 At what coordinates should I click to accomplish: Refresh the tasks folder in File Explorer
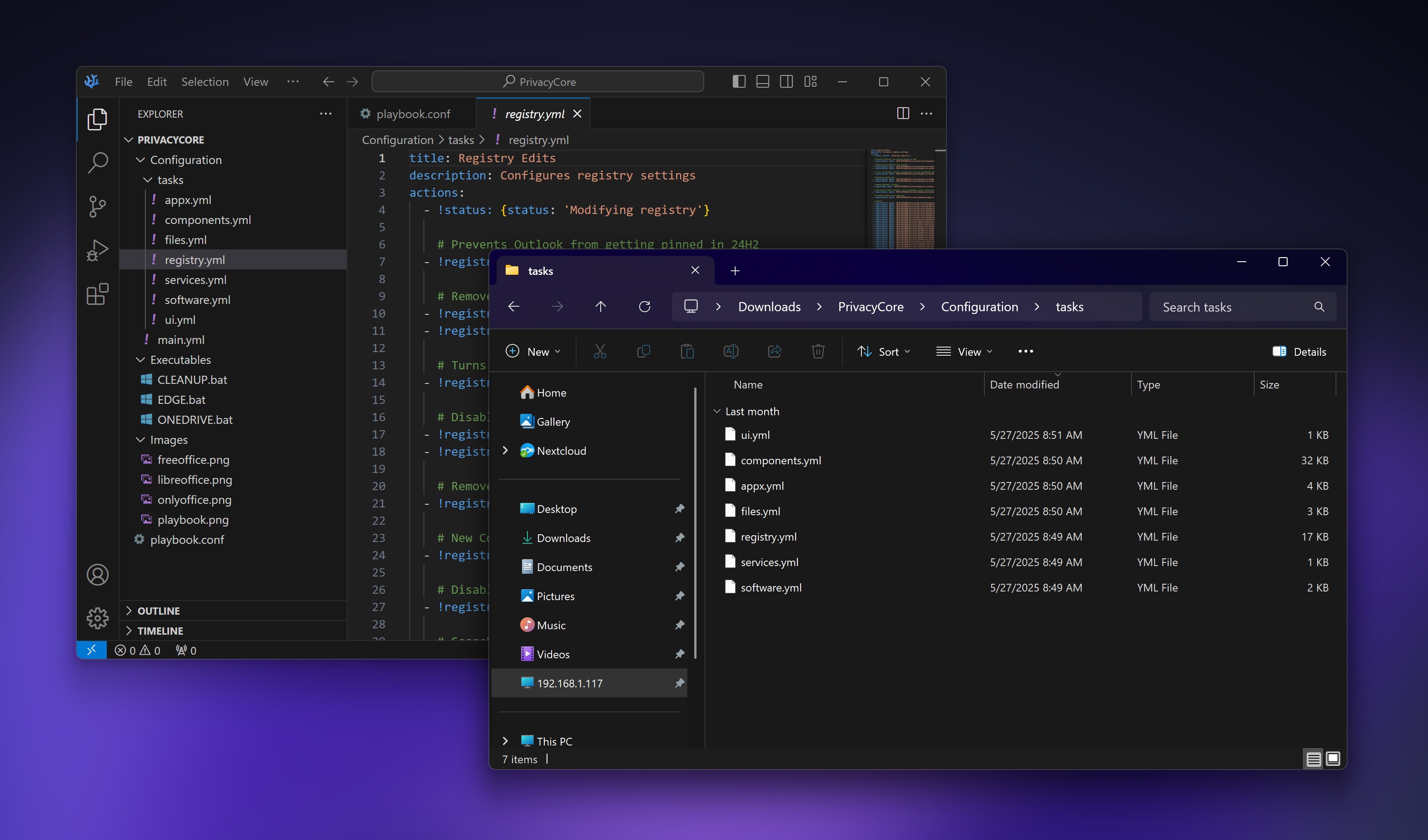click(644, 307)
